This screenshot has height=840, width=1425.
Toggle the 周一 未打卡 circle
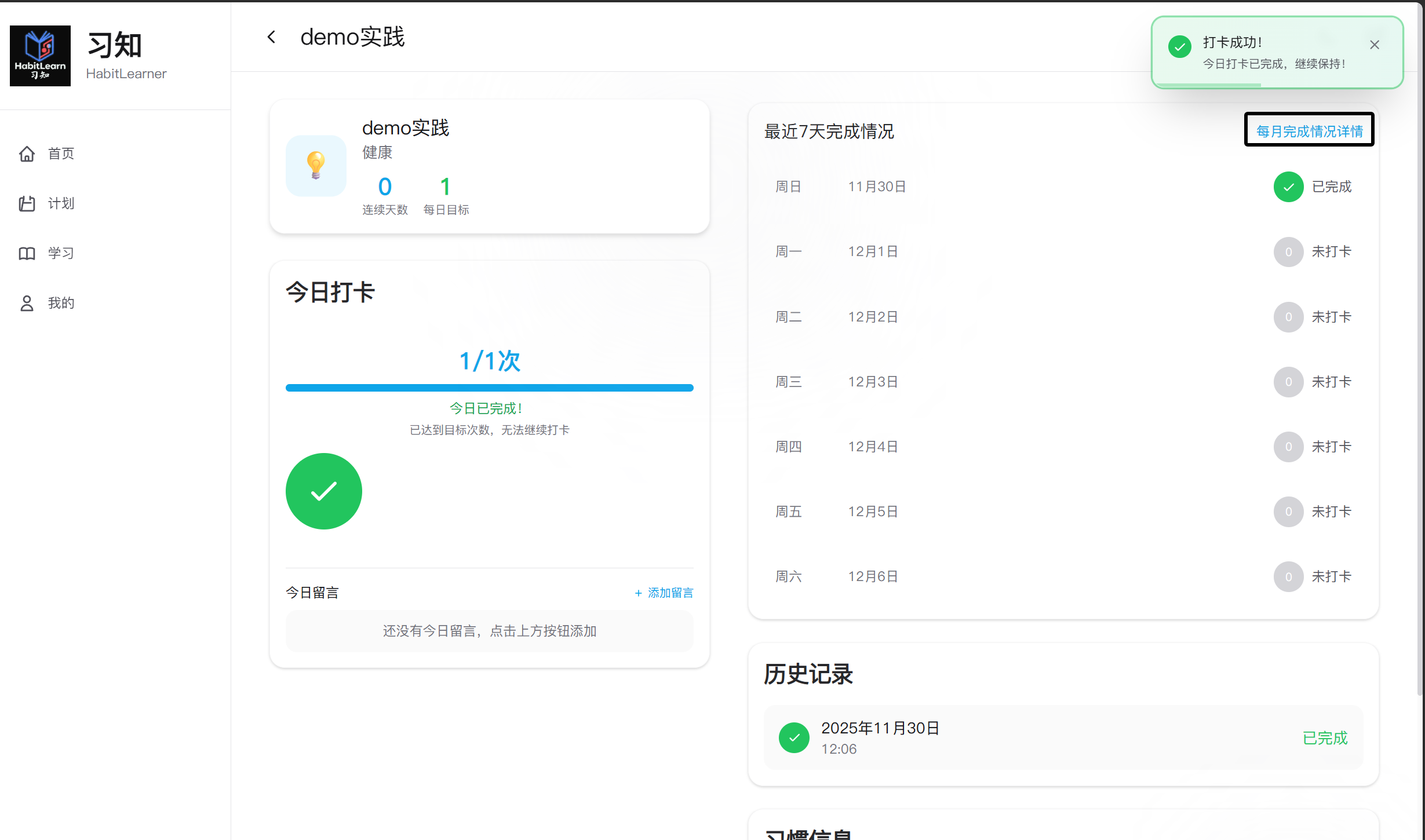(x=1288, y=251)
